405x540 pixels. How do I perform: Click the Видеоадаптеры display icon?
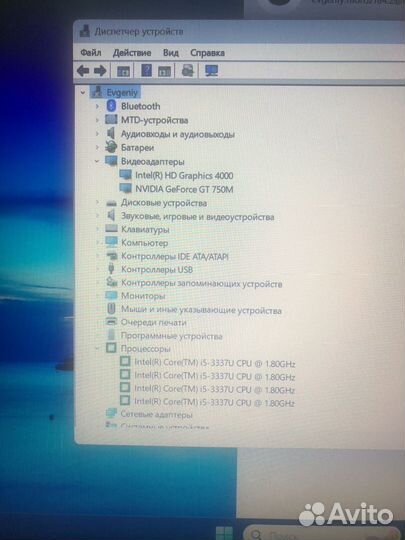111,161
